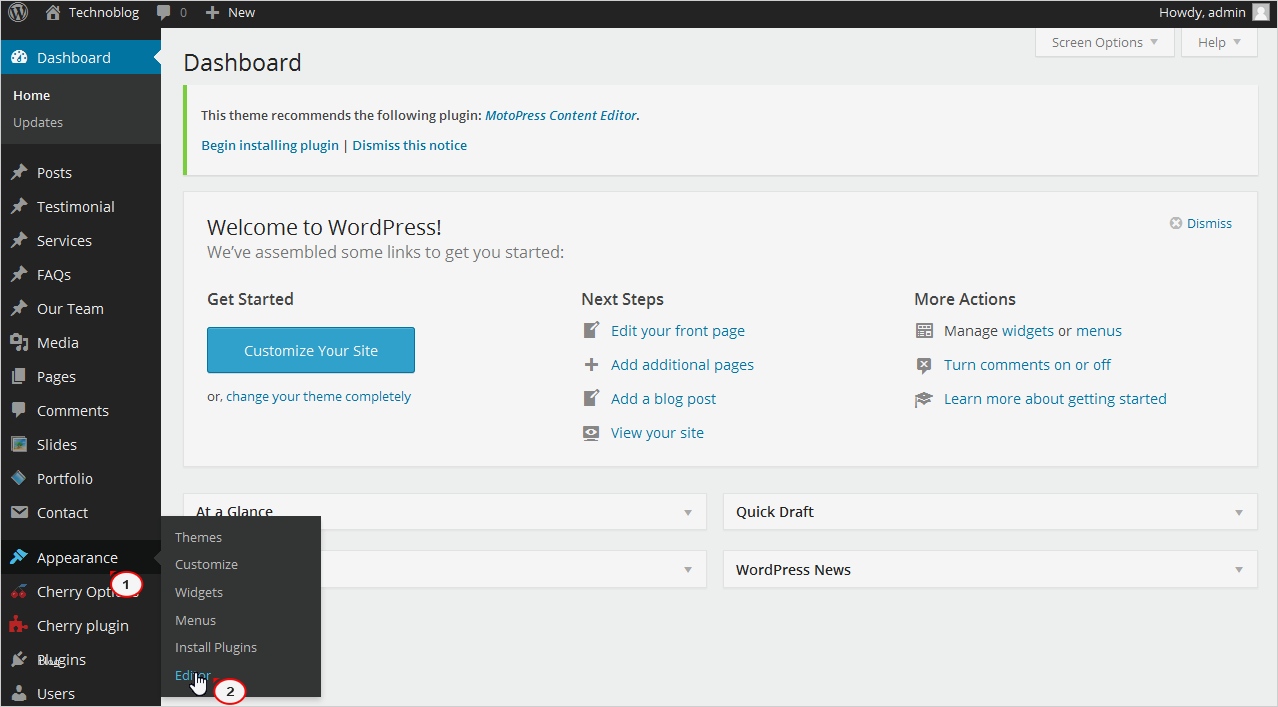
Task: Open the Begin installing plugin link
Action: (x=270, y=146)
